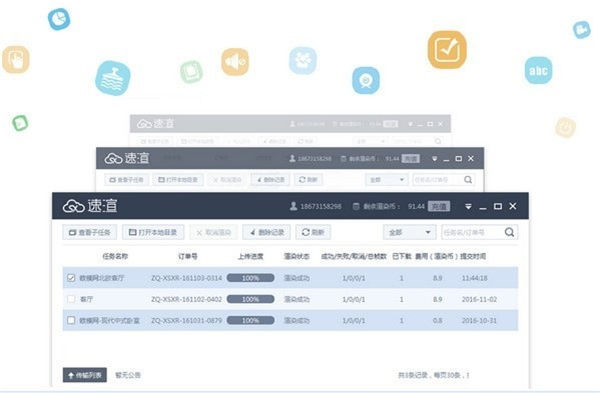Click the 100% progress bar of order ZQ-XSXR-161103-0314

click(x=251, y=278)
